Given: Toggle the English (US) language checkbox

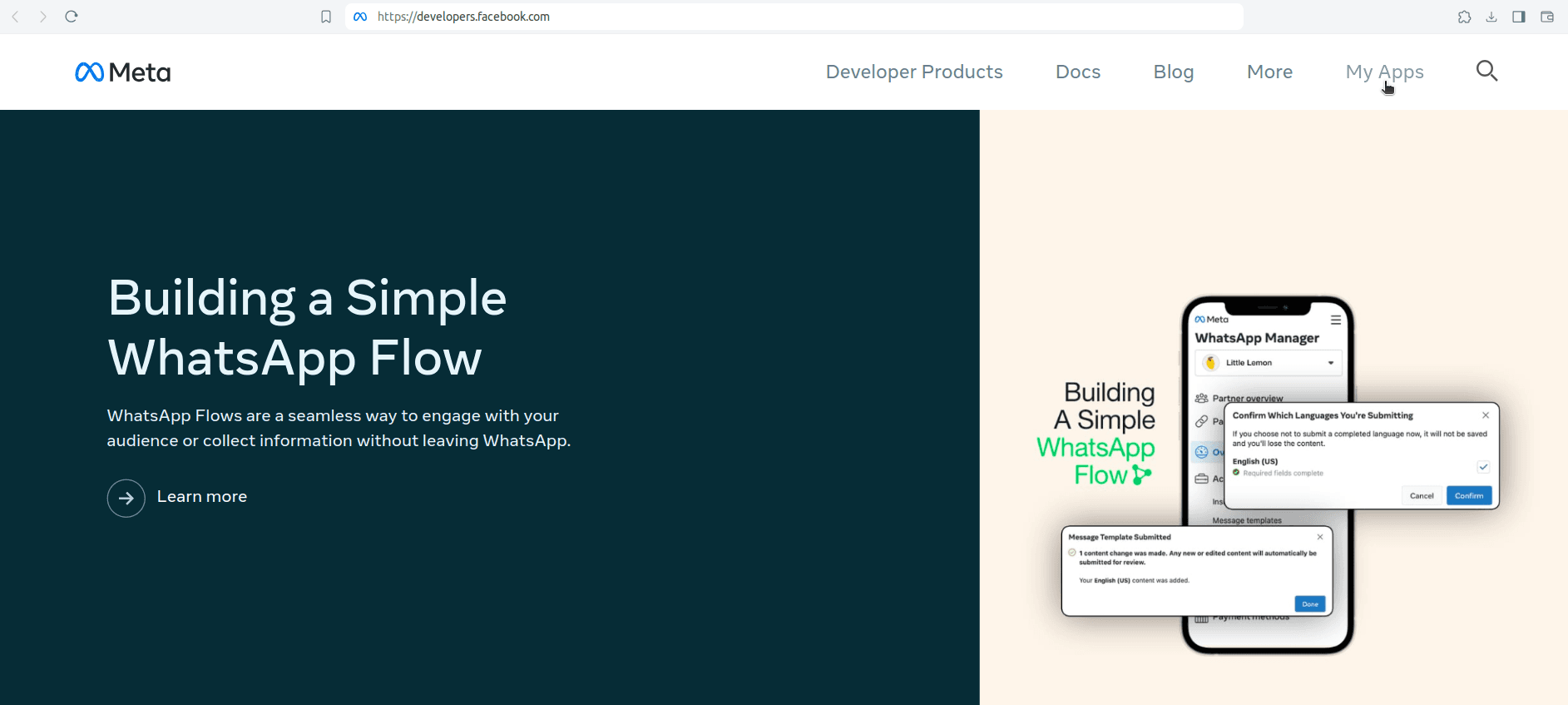Looking at the screenshot, I should (1483, 467).
